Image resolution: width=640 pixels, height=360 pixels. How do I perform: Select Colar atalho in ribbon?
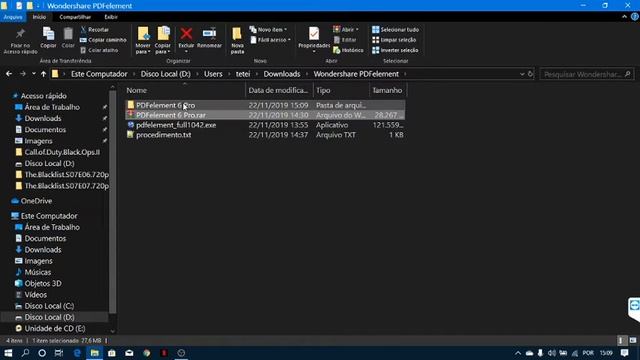point(99,50)
